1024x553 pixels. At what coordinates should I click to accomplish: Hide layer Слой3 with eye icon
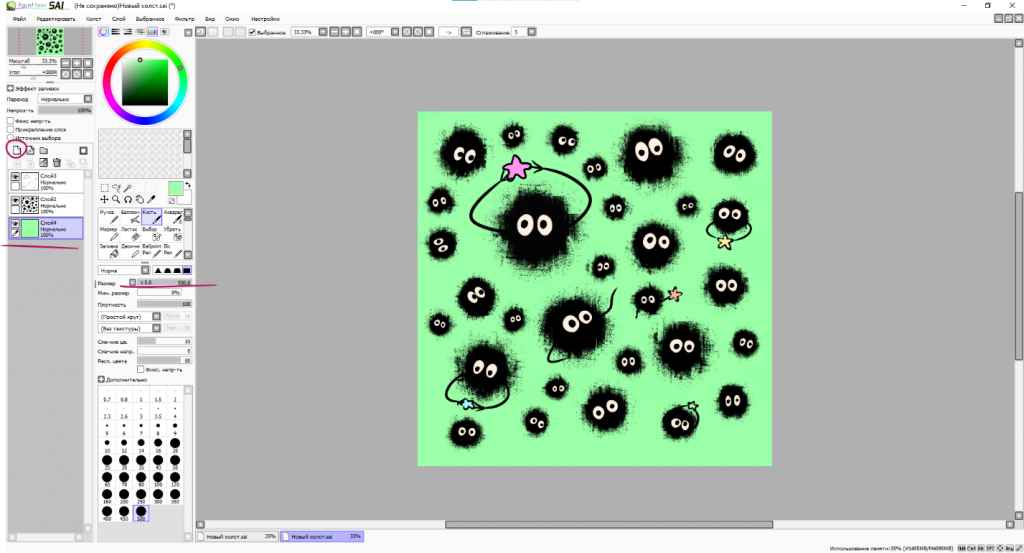15,177
